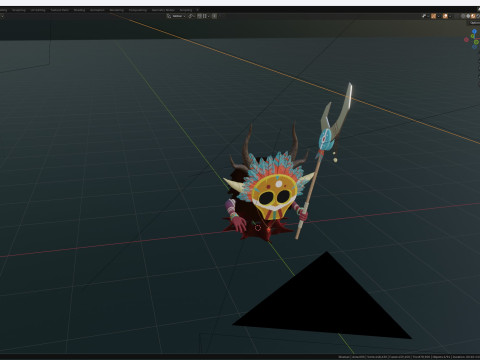
Task: Click lower green Y axis gizmo circle
Action: 476,42
